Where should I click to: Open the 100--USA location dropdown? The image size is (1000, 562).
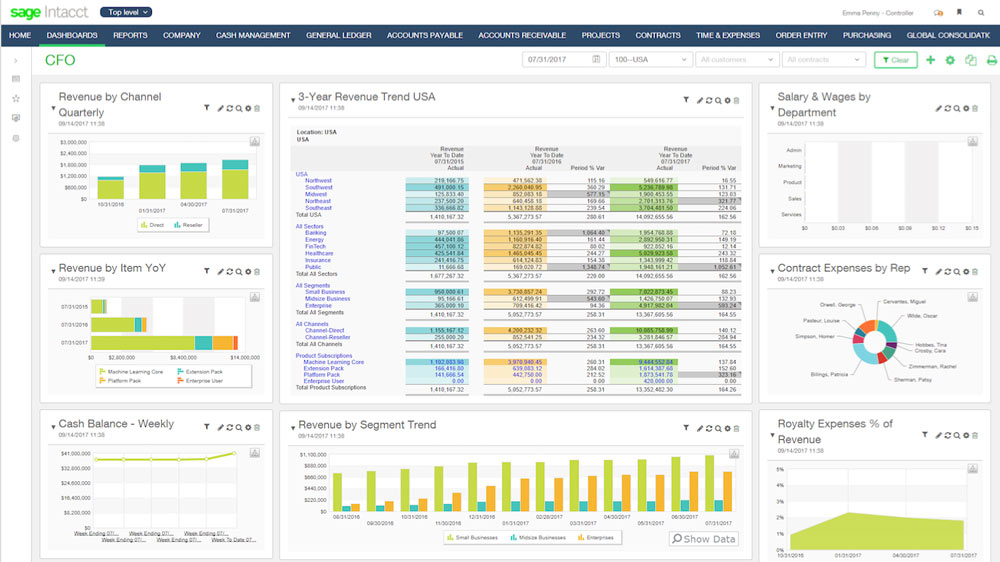[651, 60]
